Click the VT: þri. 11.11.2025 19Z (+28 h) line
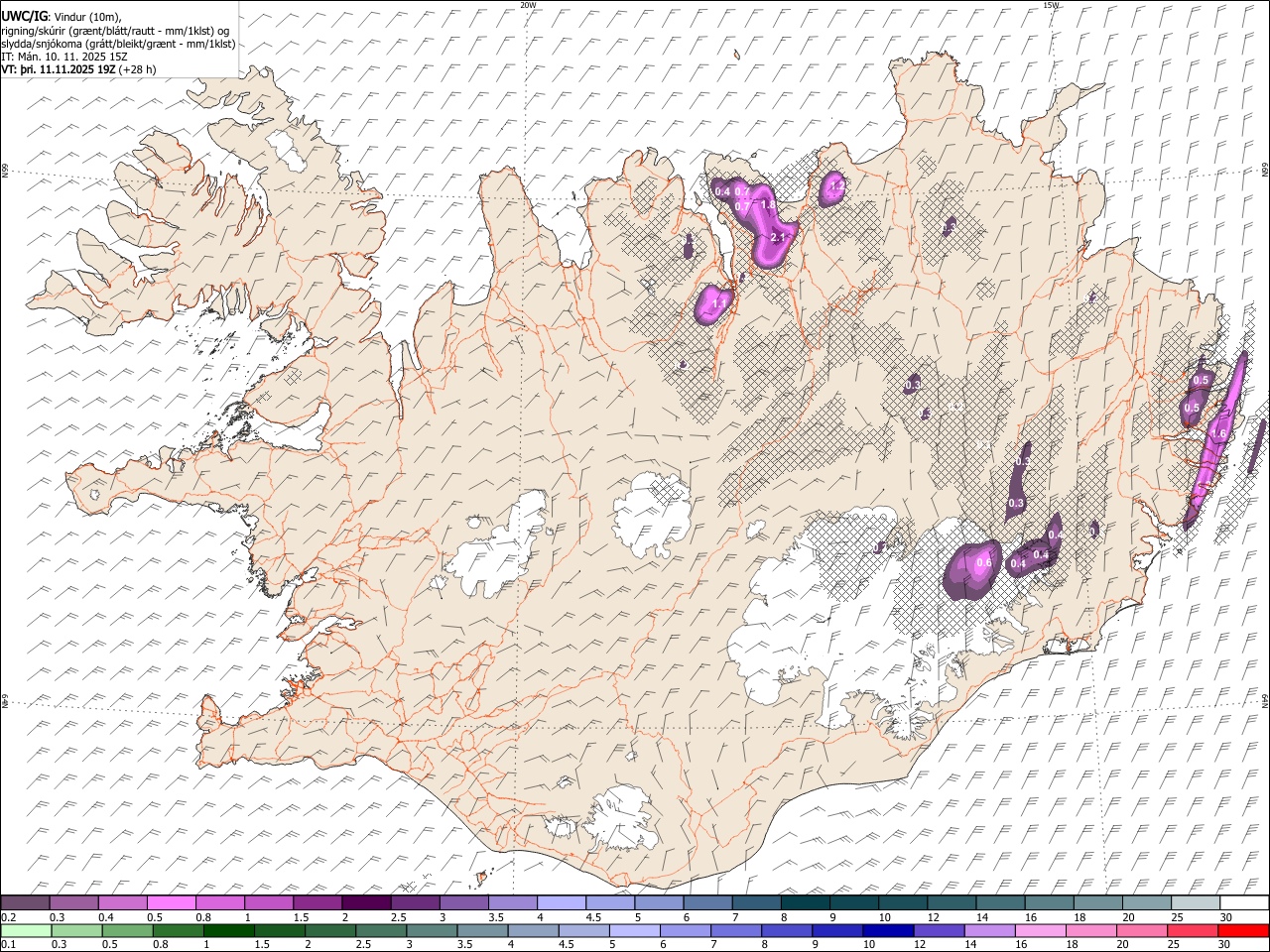Screen dimensions: 1270x952 coord(78,69)
